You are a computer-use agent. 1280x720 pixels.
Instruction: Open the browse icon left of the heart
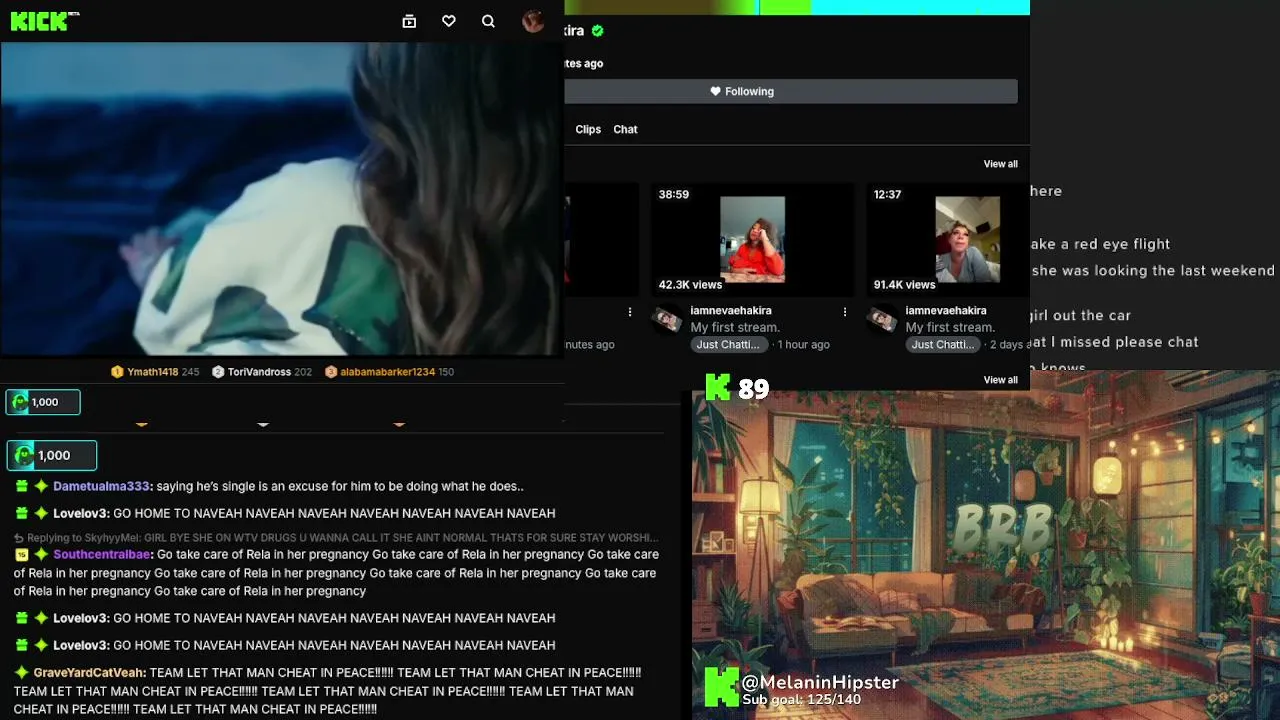[x=409, y=21]
